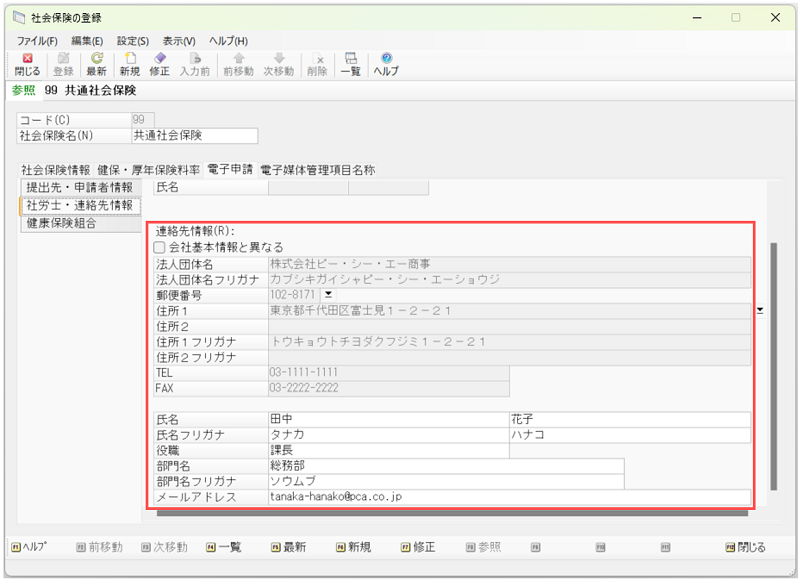Screen dimensions: 800x579
Task: Click the 住所1 field with 東京都千代田区
Action: pyautogui.click(x=509, y=311)
